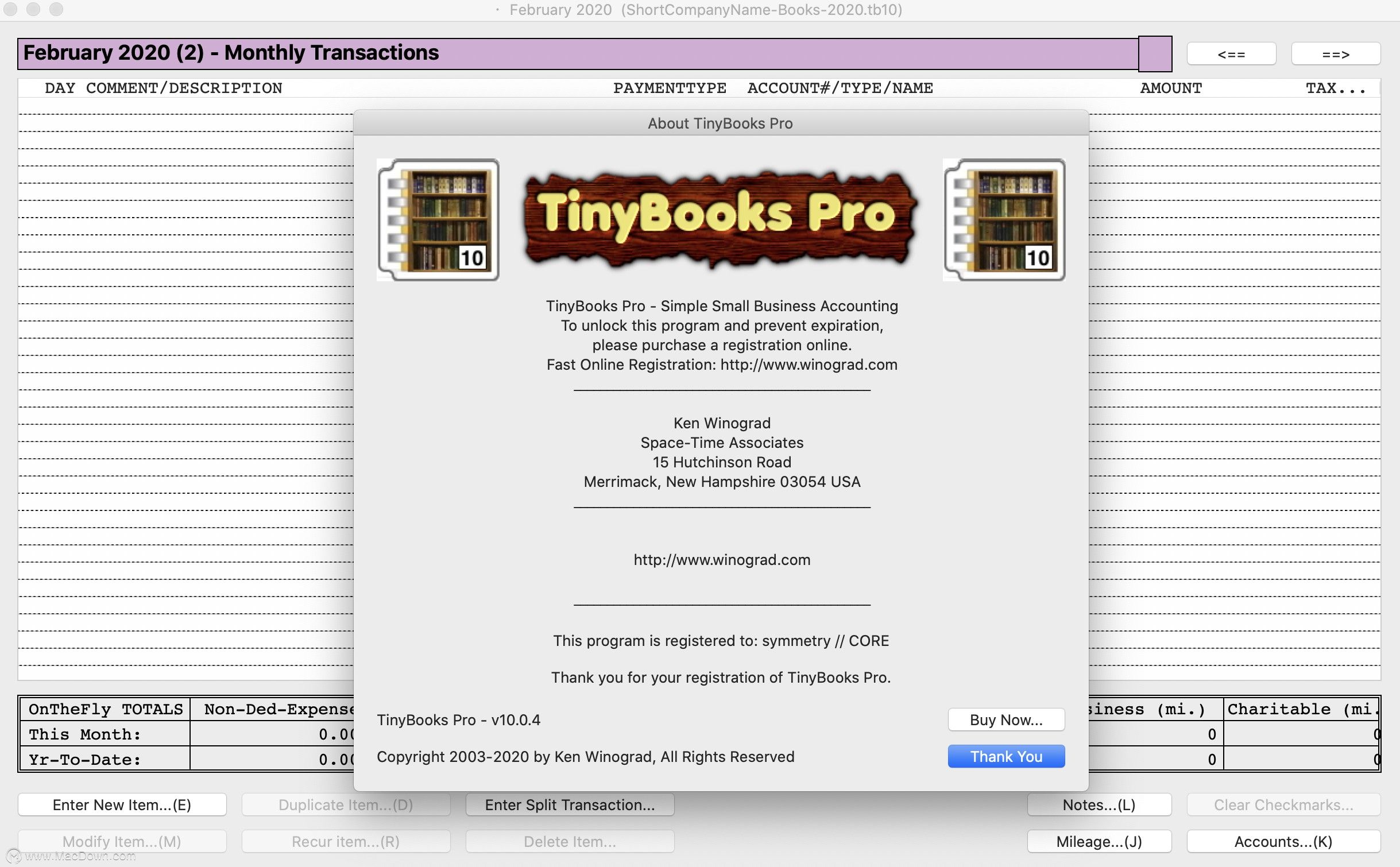Click 'This program is registered to' line

tap(721, 641)
